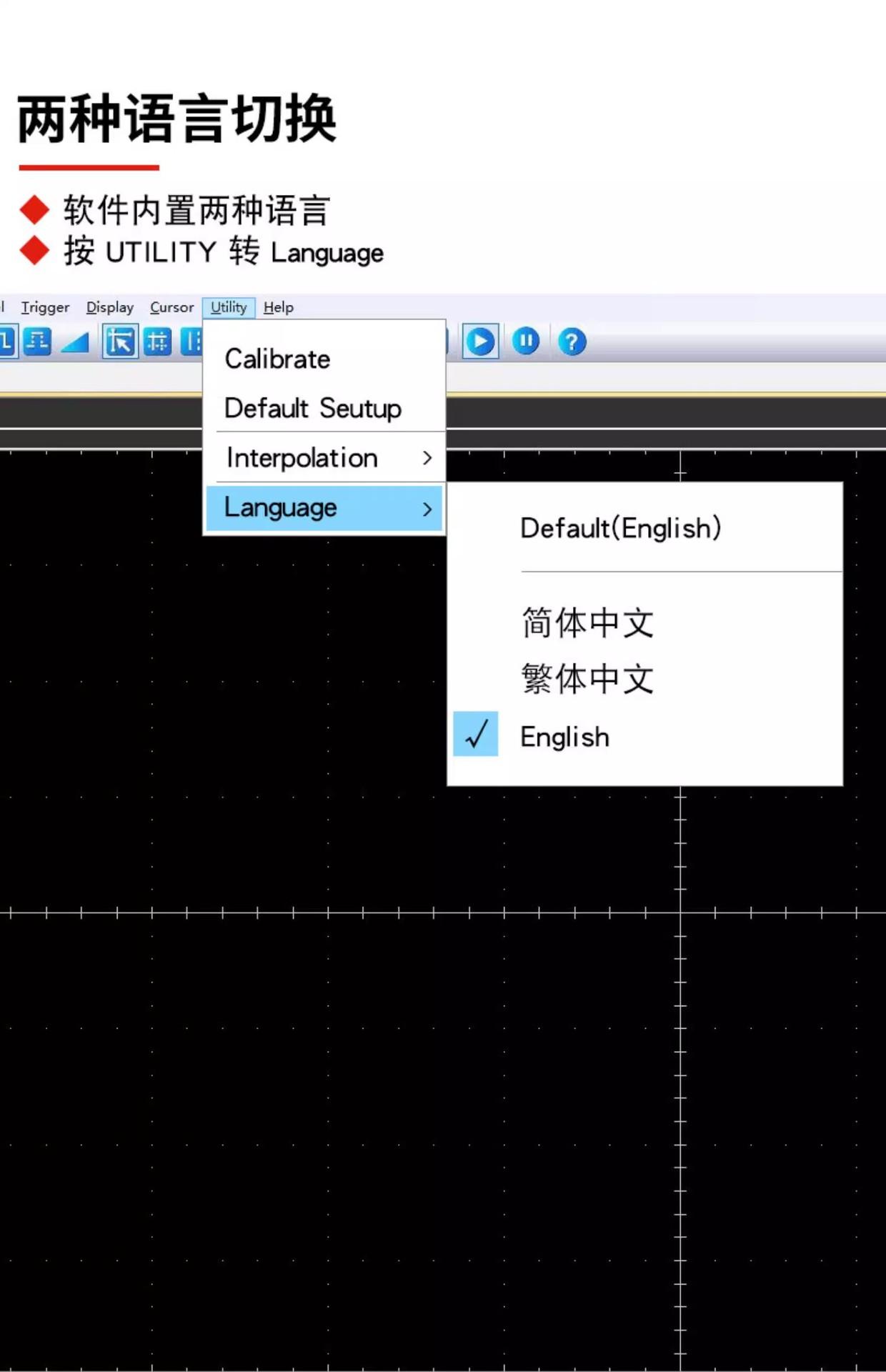
Task: Open help via the question mark icon
Action: (x=572, y=342)
